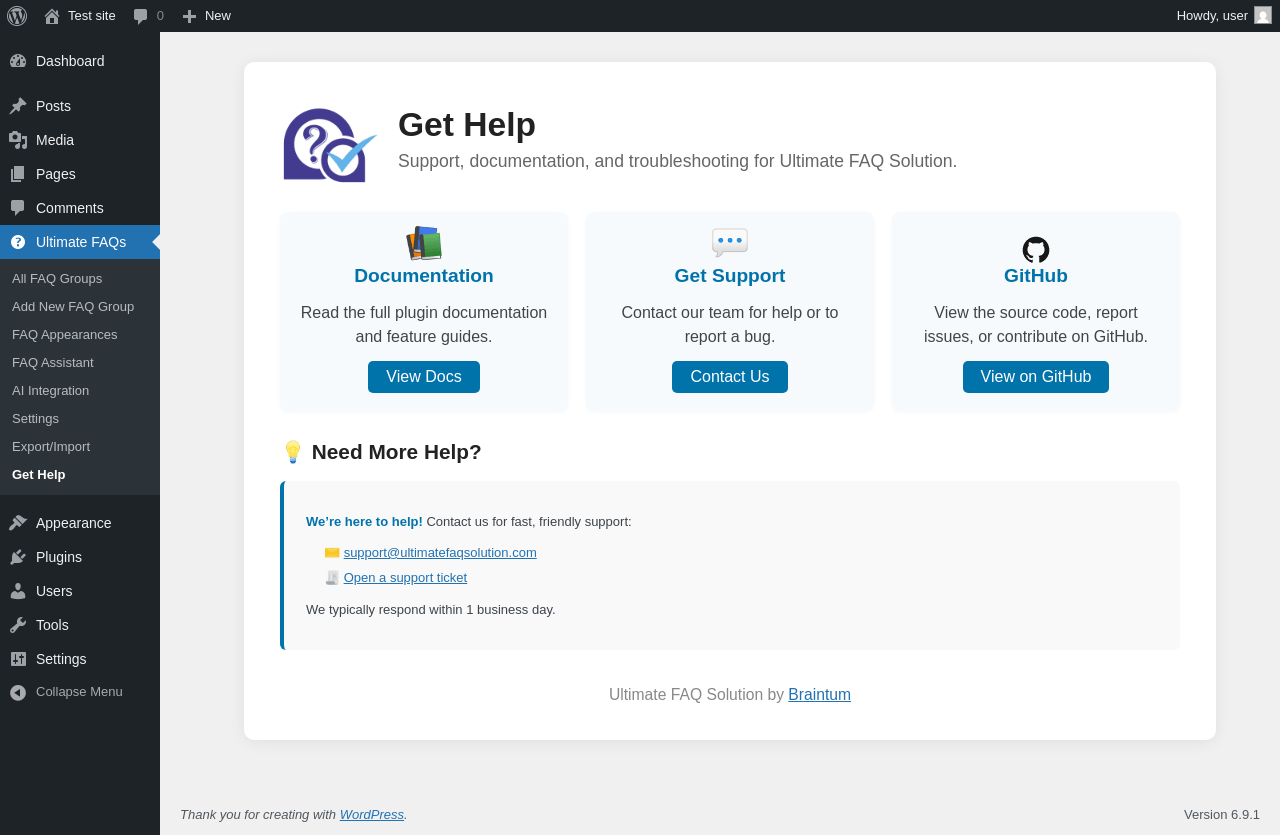The width and height of the screenshot is (1280, 835).
Task: Click the View Docs button
Action: [424, 377]
